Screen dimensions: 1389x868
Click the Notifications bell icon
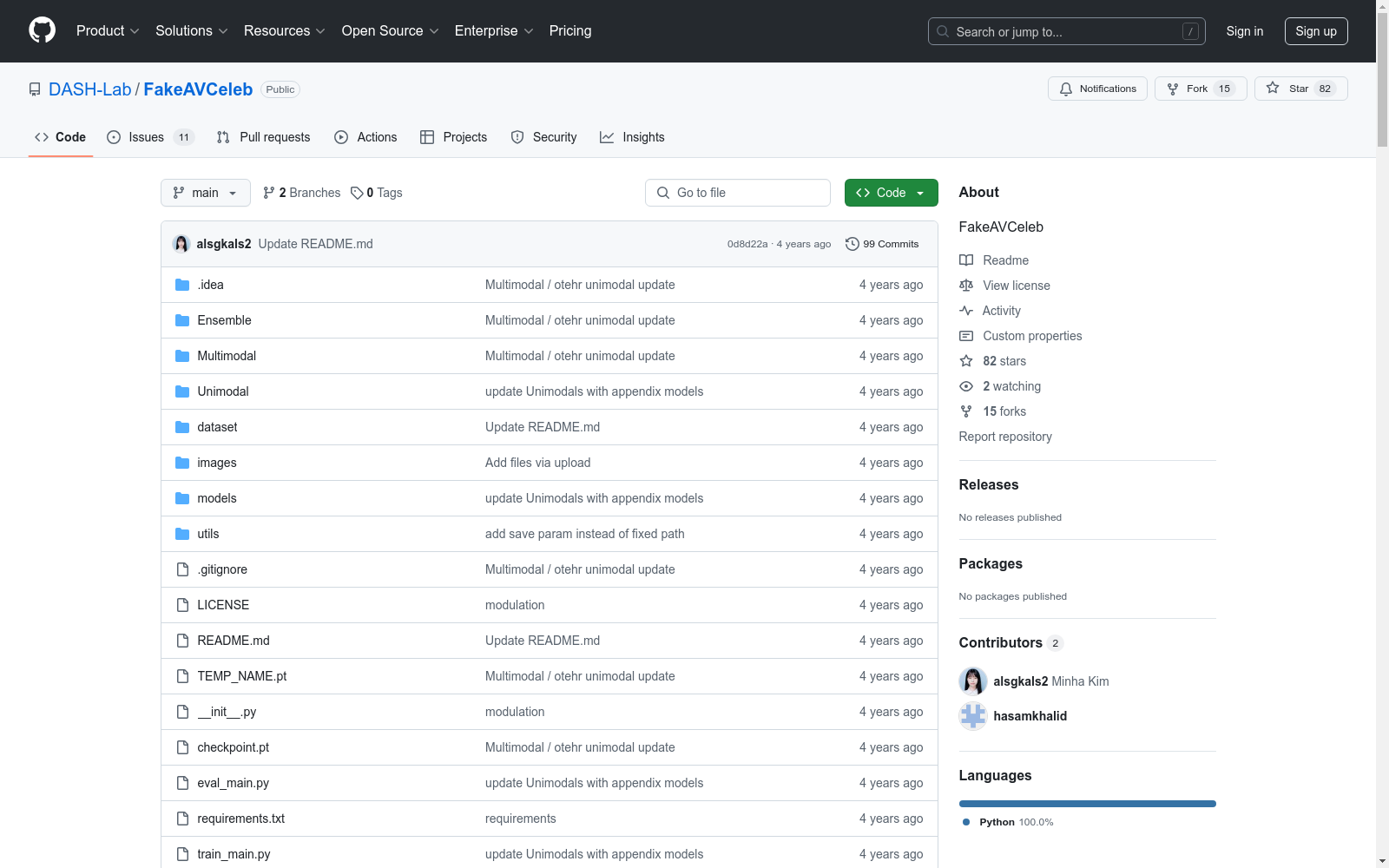[x=1066, y=89]
